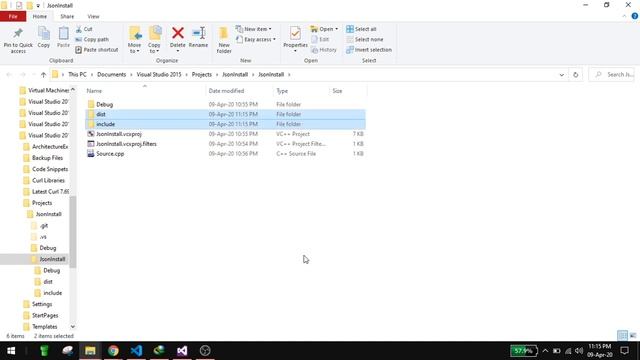Open the New item dropdown
The image size is (640, 360).
click(x=253, y=29)
